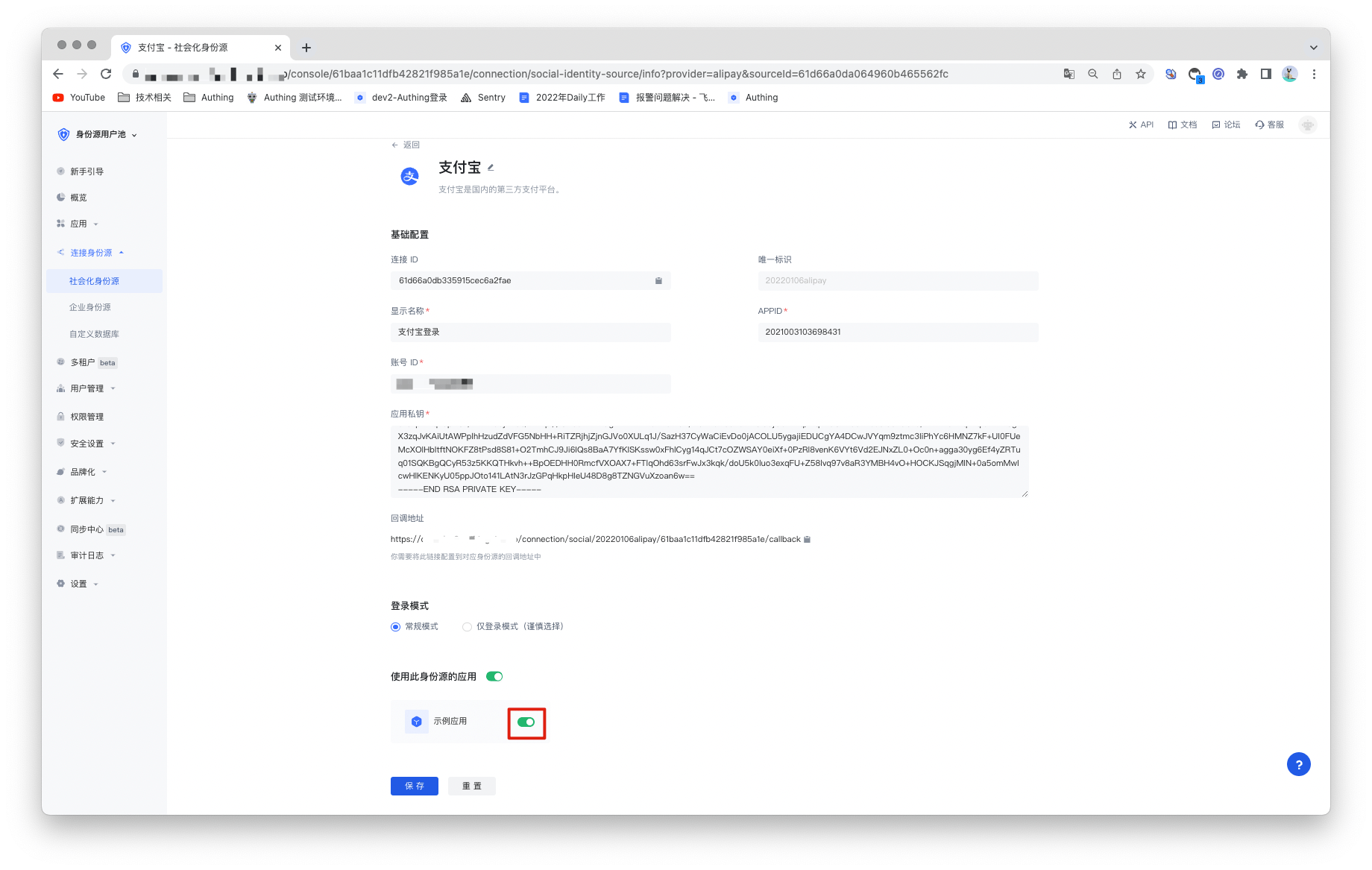Toggle the 示例应用 application switch
The image size is (1372, 870).
[x=526, y=722]
